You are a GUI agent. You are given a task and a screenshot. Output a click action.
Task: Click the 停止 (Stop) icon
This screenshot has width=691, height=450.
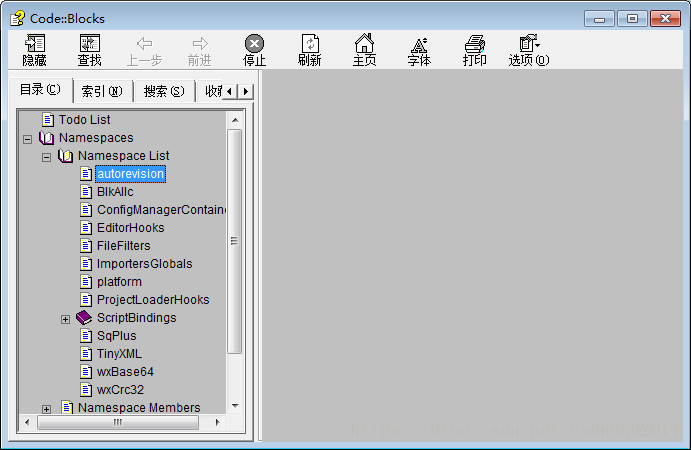pos(254,44)
